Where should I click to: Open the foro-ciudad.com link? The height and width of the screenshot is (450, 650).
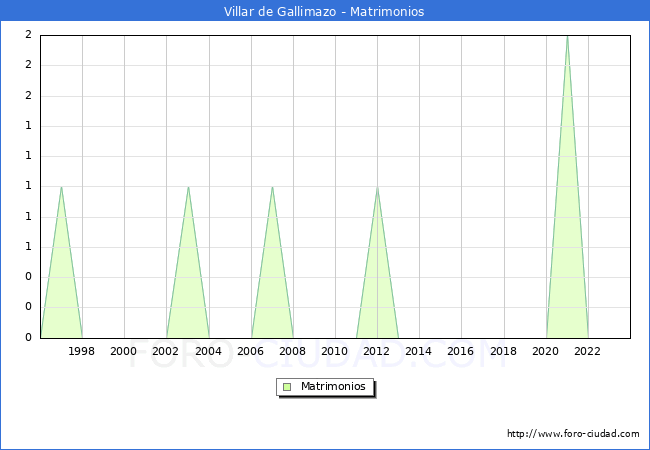pos(573,434)
